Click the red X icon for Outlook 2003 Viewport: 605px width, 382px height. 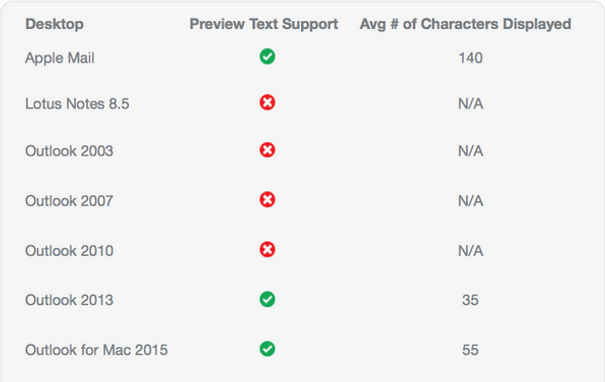tap(267, 150)
